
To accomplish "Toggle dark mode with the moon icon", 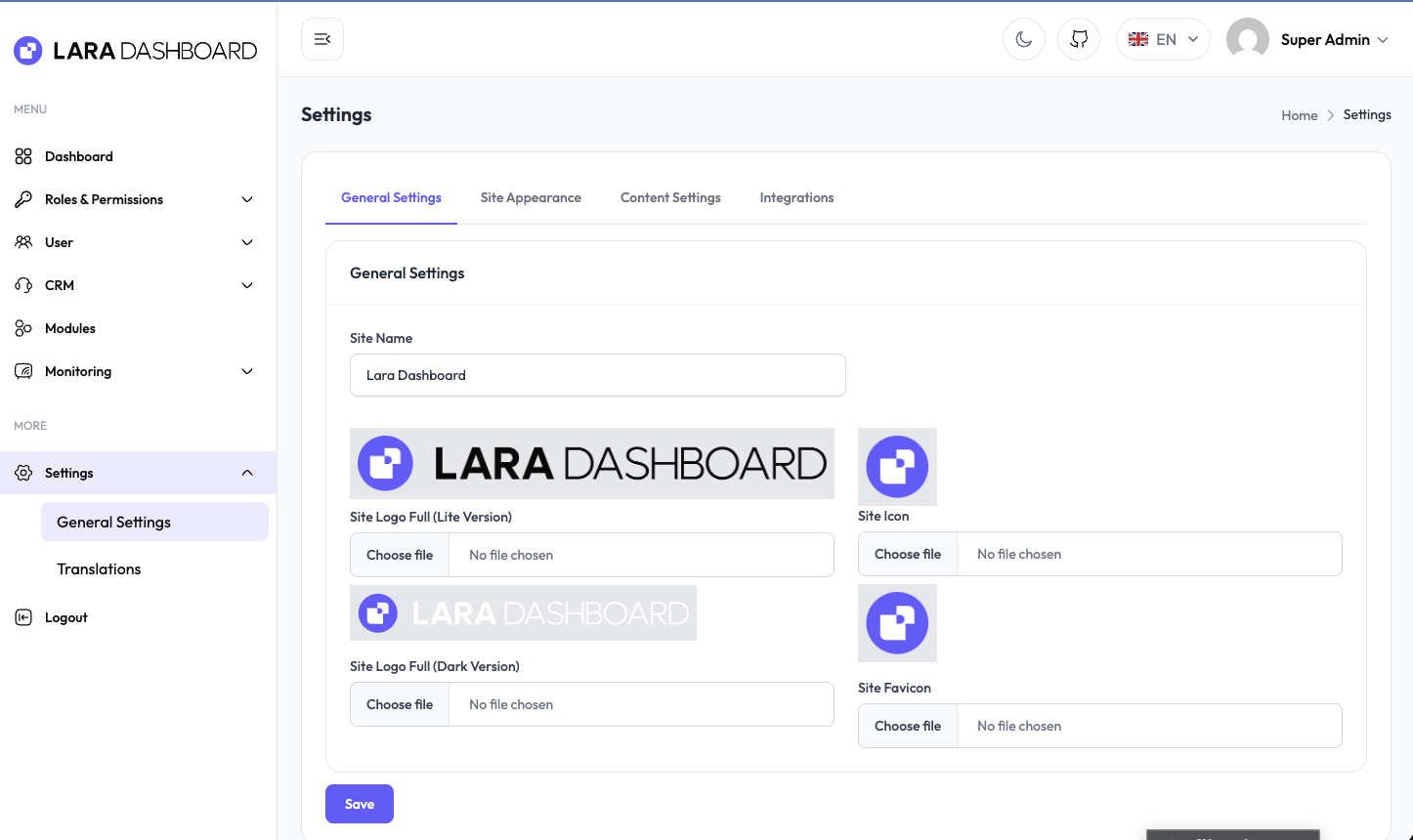I will tap(1024, 39).
